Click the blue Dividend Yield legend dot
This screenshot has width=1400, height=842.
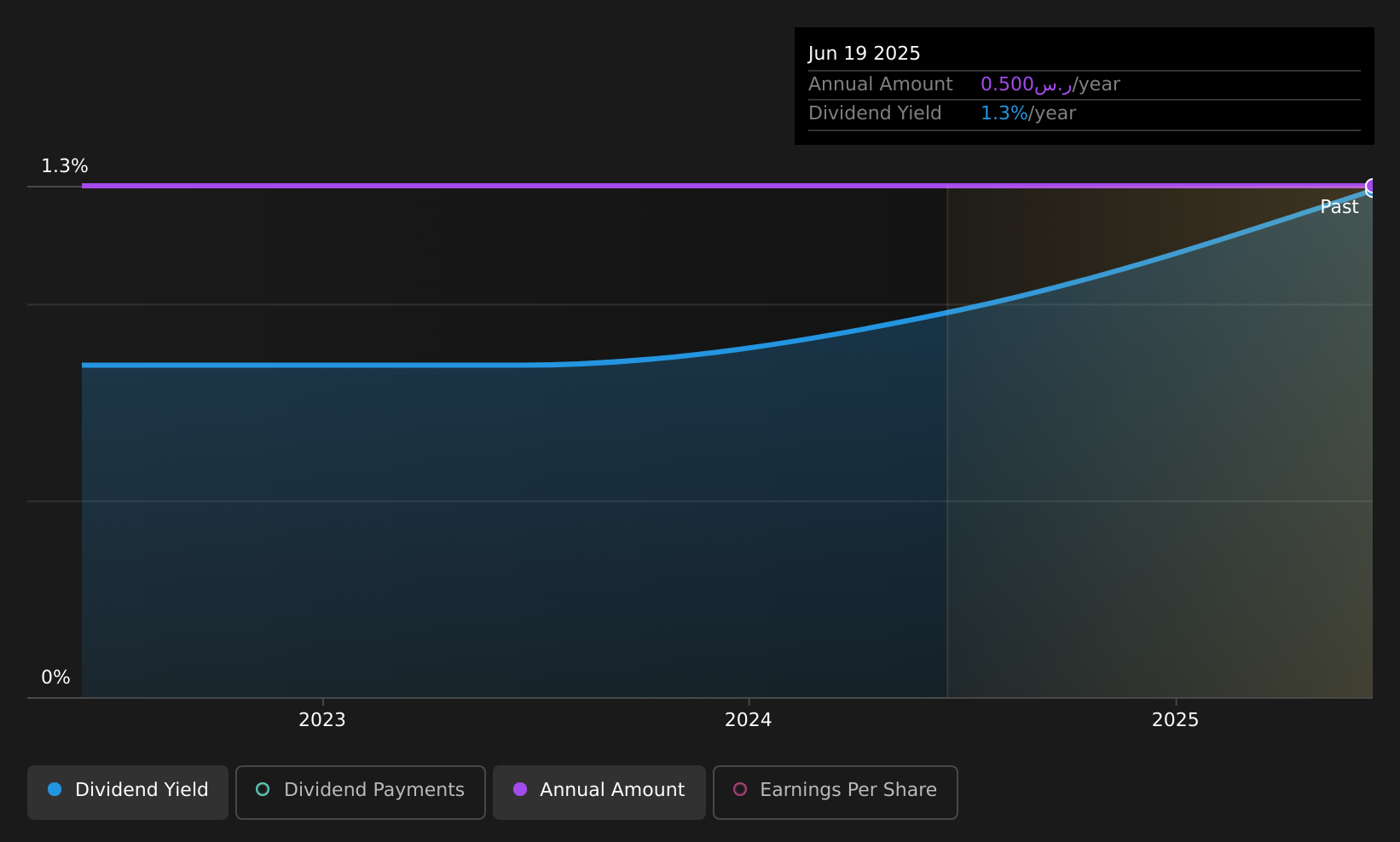[55, 789]
